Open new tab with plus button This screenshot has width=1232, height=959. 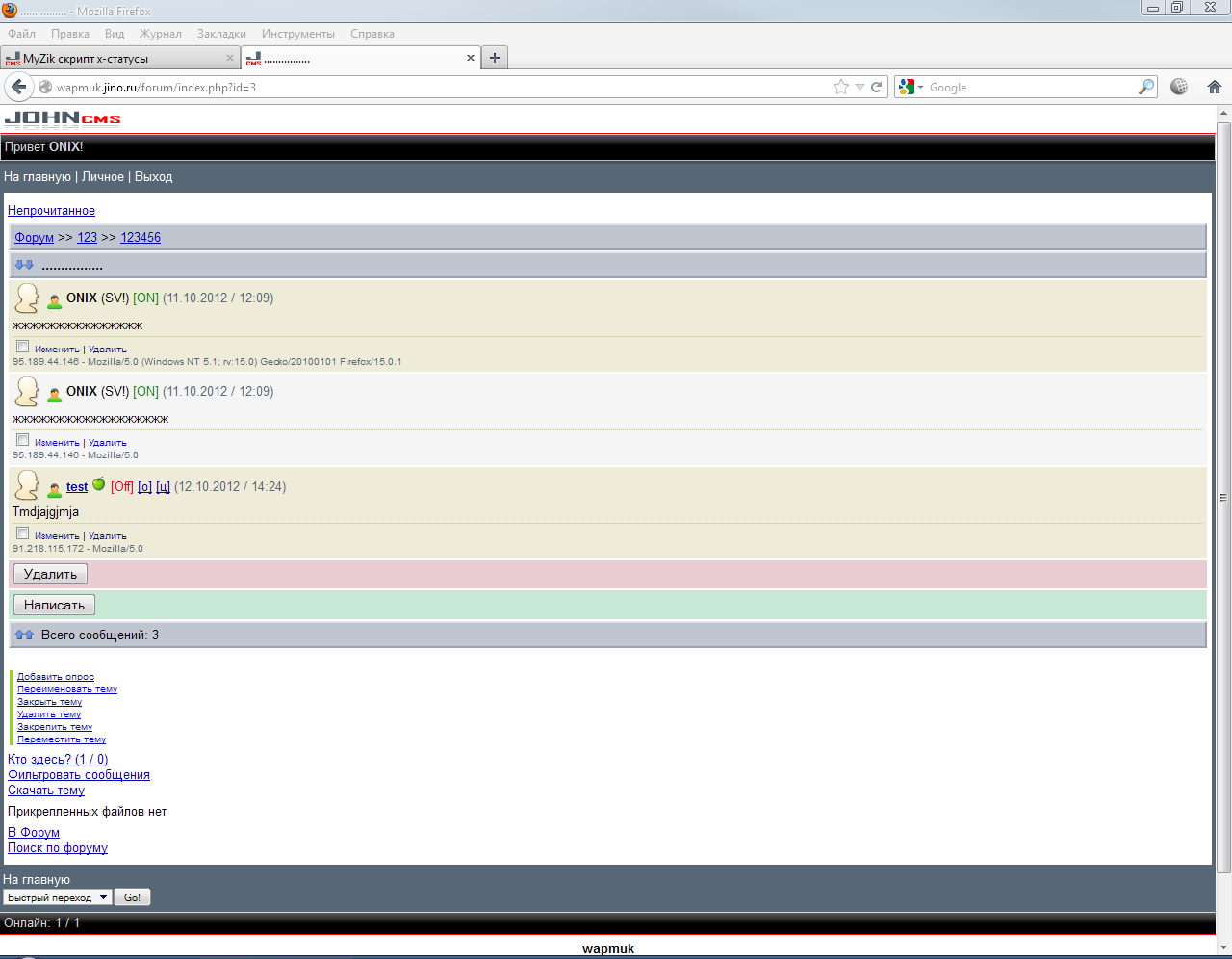495,58
